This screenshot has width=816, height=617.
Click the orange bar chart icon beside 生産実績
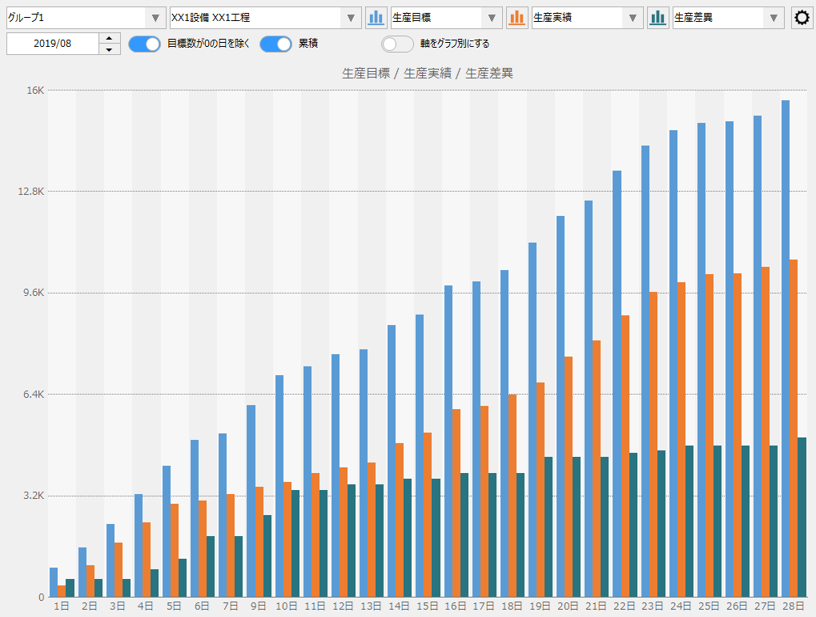(516, 17)
